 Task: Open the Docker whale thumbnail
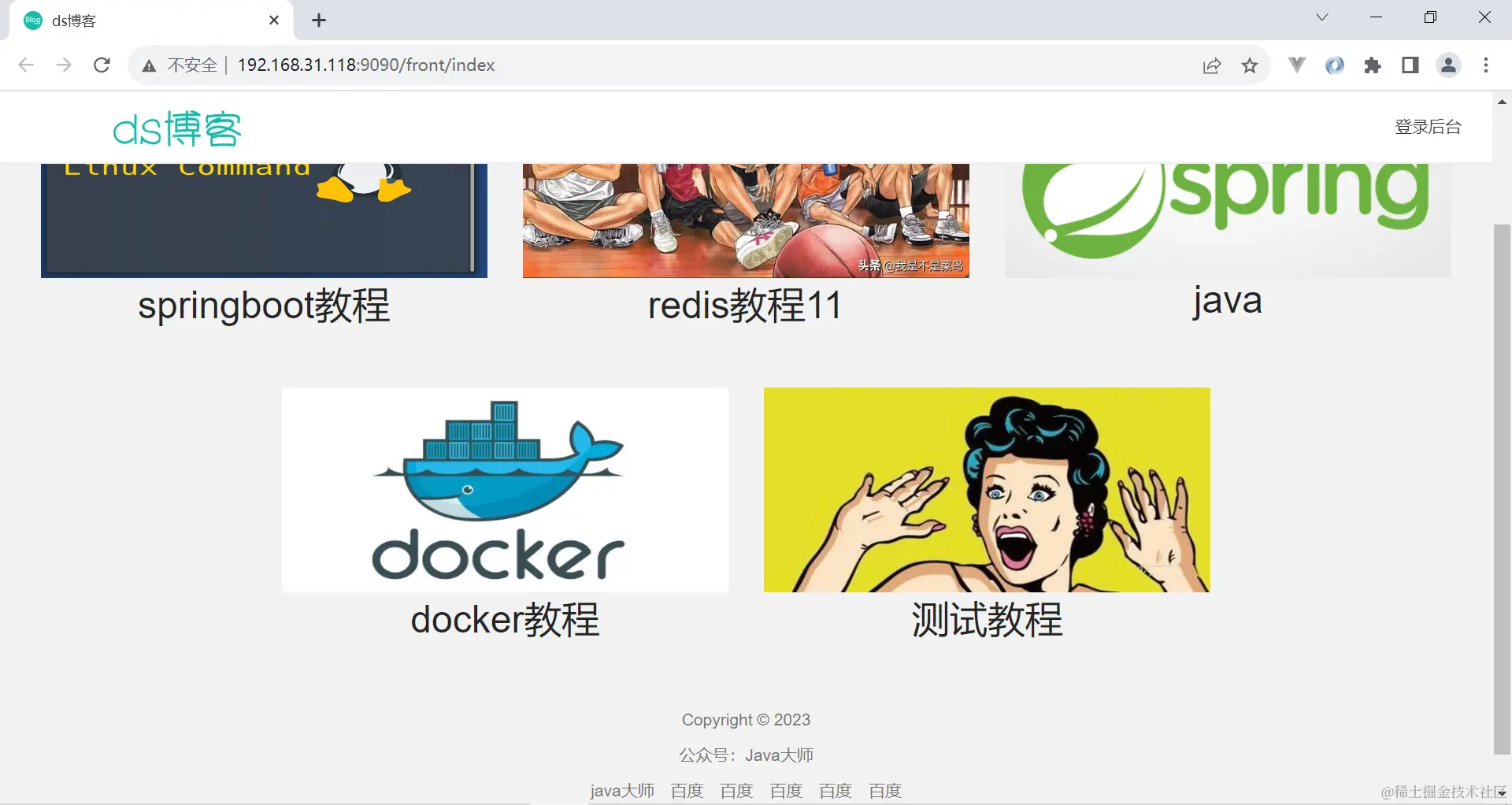click(505, 490)
